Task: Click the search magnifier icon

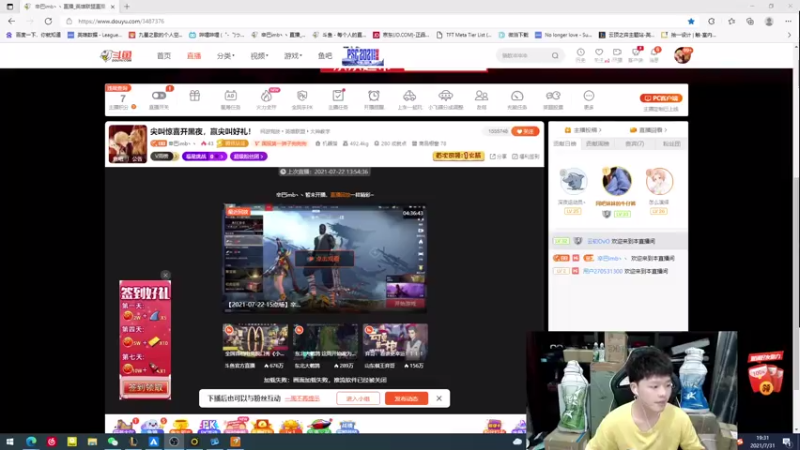Action: tap(555, 56)
